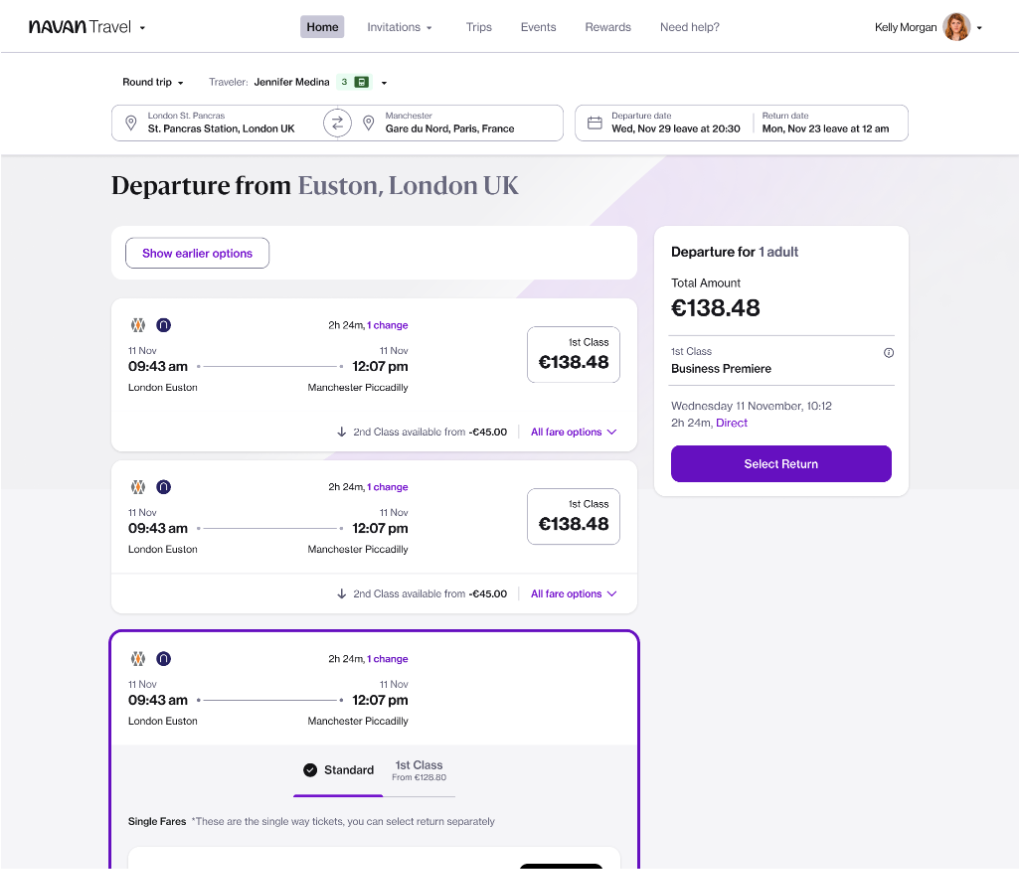Click the Navan Travel logo
Viewport: 1020px width, 870px height.
tap(80, 27)
